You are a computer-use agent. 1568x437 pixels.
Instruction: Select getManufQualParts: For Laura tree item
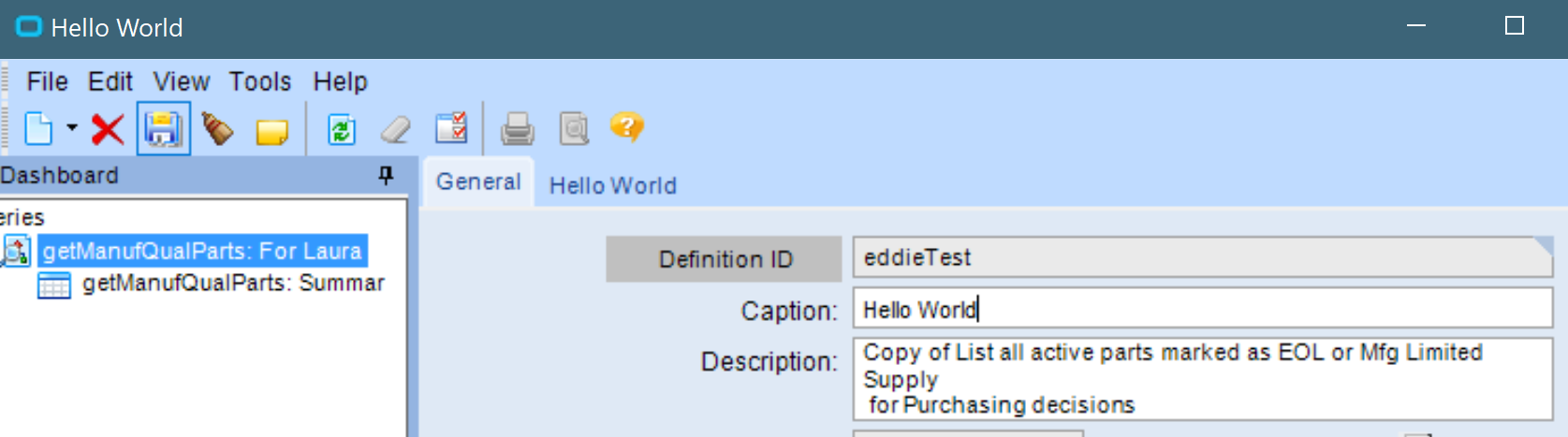[x=202, y=251]
